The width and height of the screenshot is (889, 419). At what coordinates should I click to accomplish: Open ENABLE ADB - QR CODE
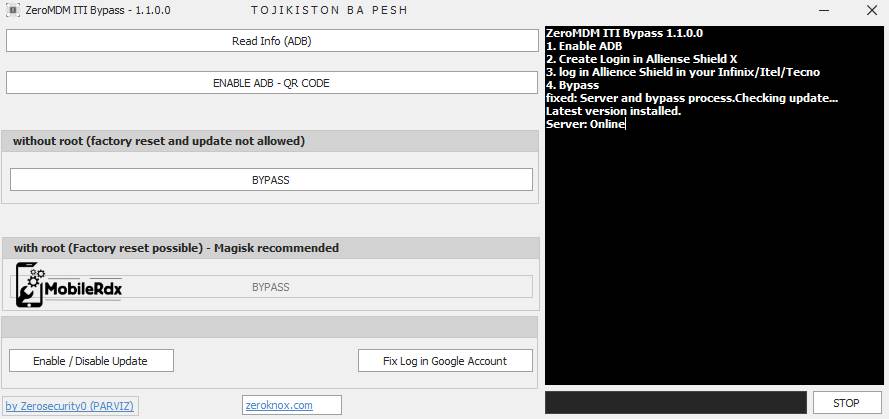click(272, 83)
